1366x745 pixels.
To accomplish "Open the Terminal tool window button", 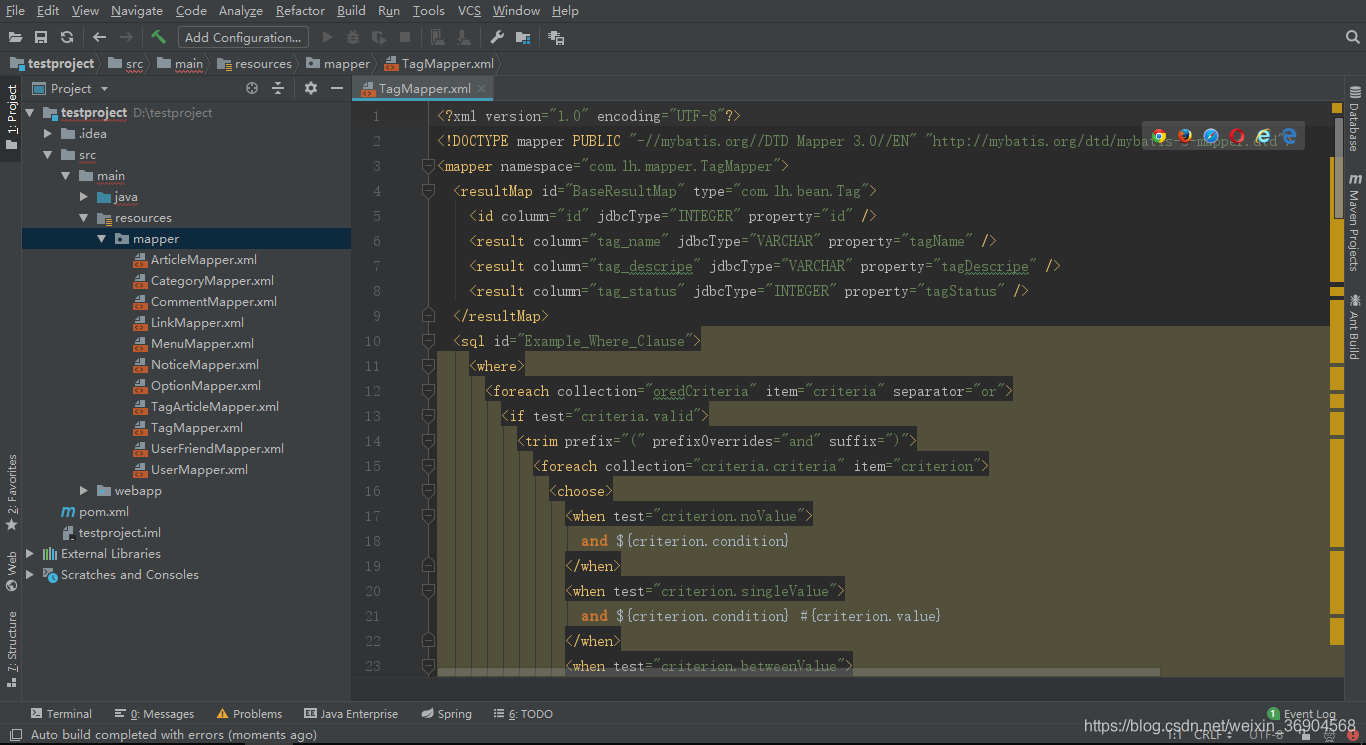I will (61, 714).
